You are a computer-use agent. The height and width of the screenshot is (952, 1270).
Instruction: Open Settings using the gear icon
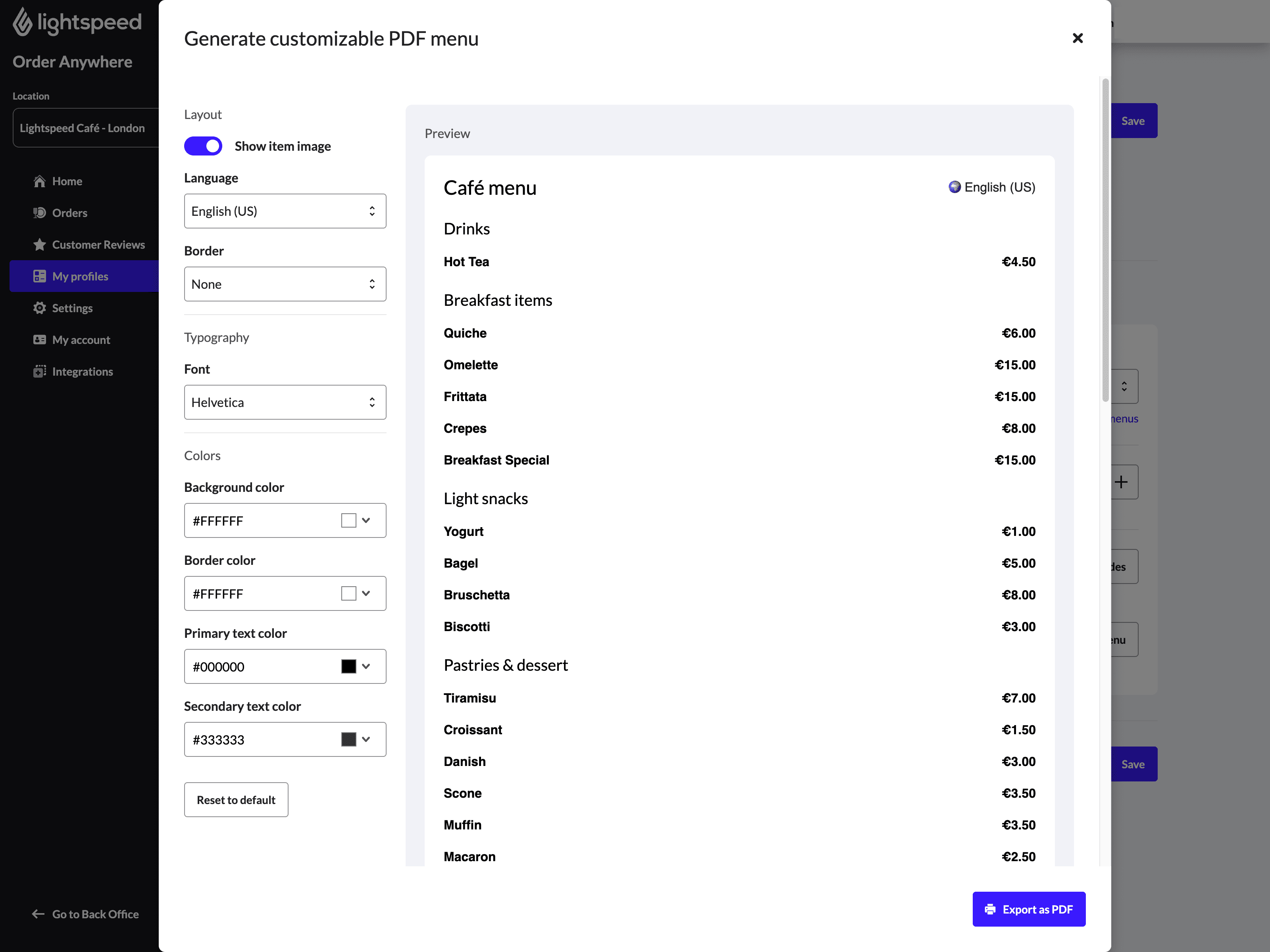[x=40, y=308]
